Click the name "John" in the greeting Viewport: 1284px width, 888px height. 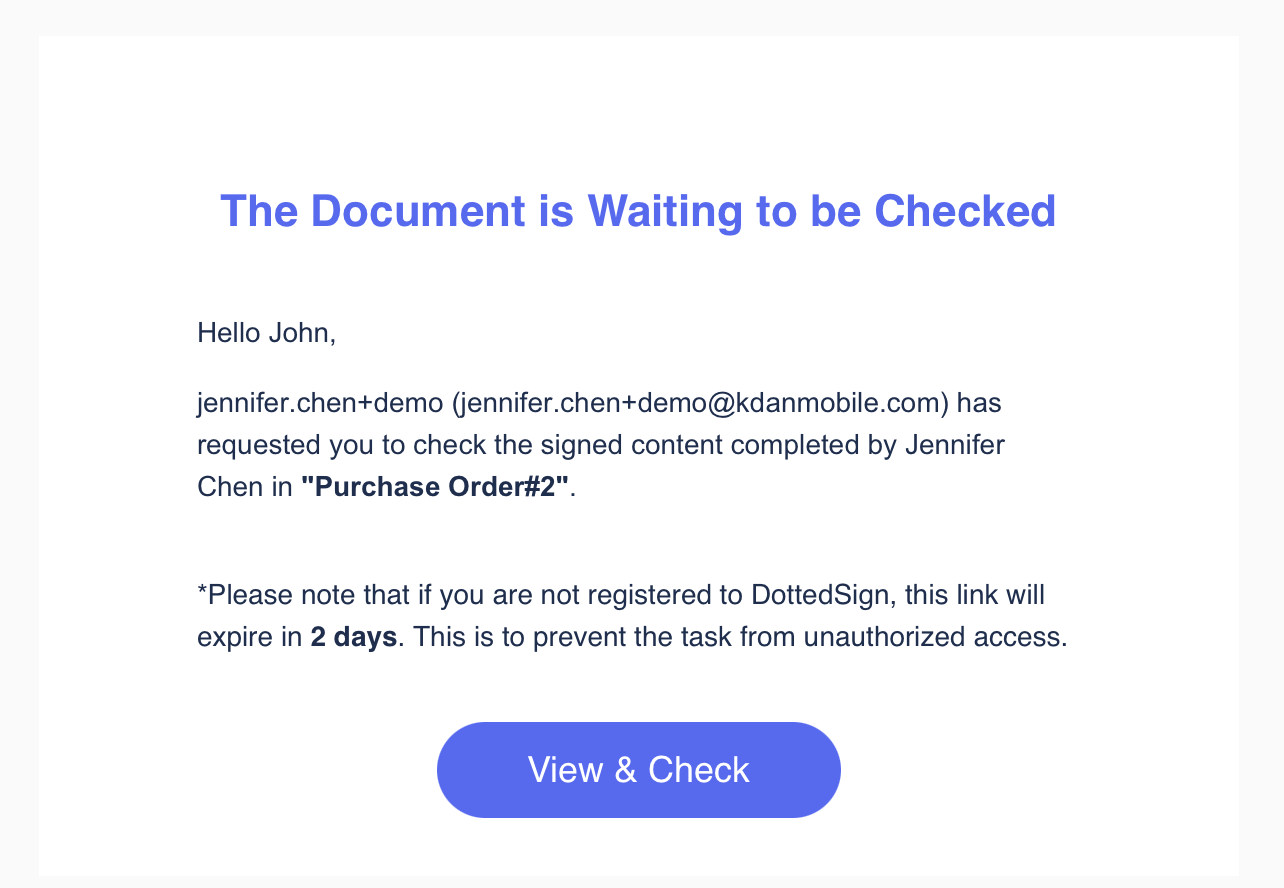click(x=299, y=332)
